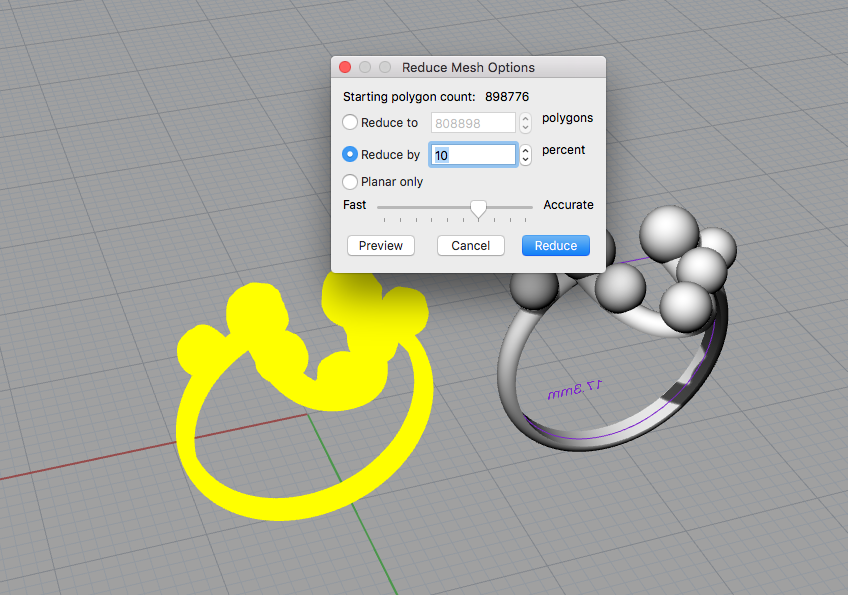Click the starting polygon count value 898776

click(x=507, y=96)
